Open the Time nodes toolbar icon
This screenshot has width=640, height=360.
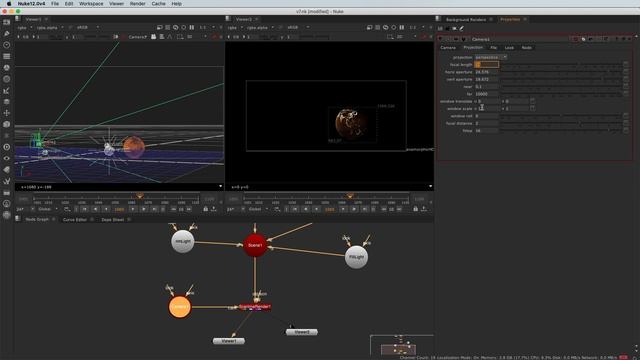pos(7,45)
